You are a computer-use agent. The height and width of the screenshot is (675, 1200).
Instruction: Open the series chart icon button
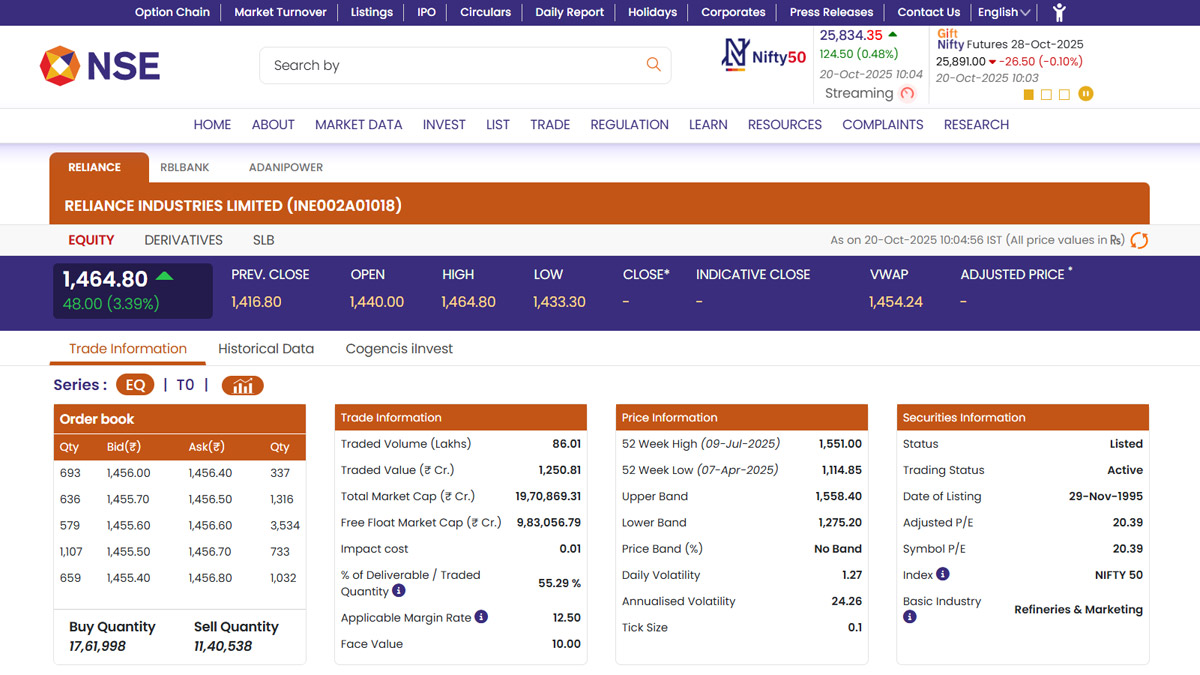pyautogui.click(x=242, y=385)
